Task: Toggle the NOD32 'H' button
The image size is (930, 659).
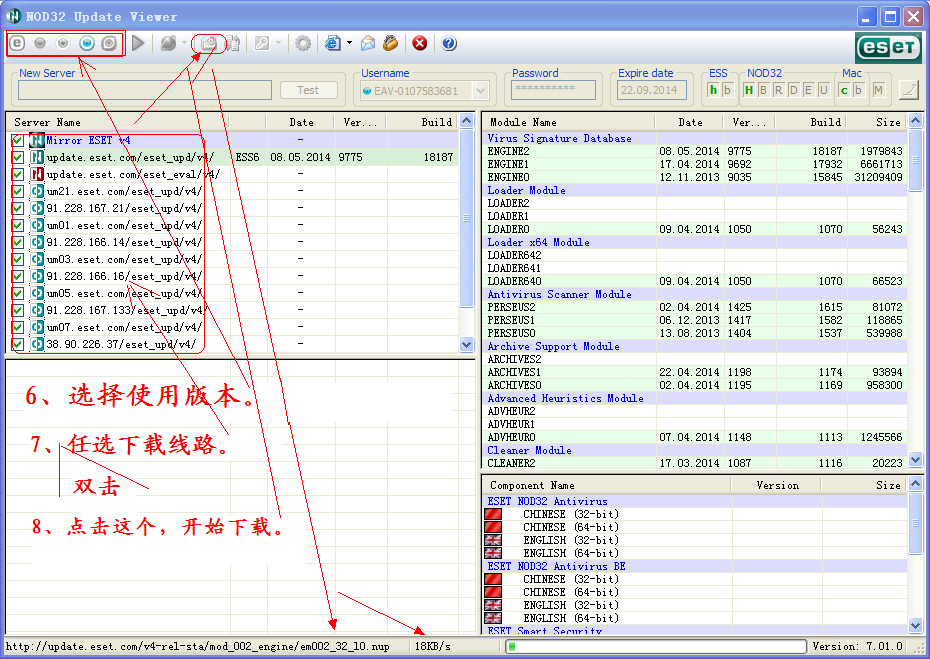Action: point(749,90)
